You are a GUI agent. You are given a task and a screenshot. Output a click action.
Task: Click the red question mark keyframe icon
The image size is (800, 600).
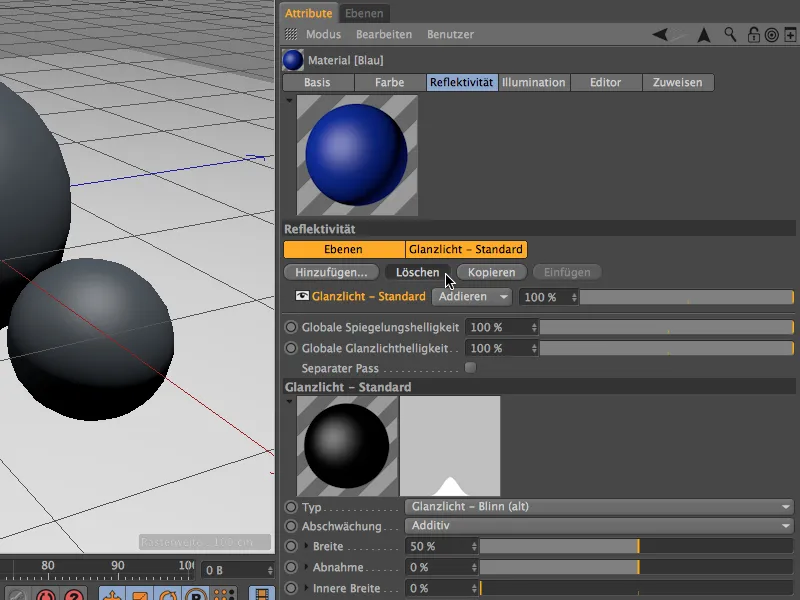click(x=74, y=595)
